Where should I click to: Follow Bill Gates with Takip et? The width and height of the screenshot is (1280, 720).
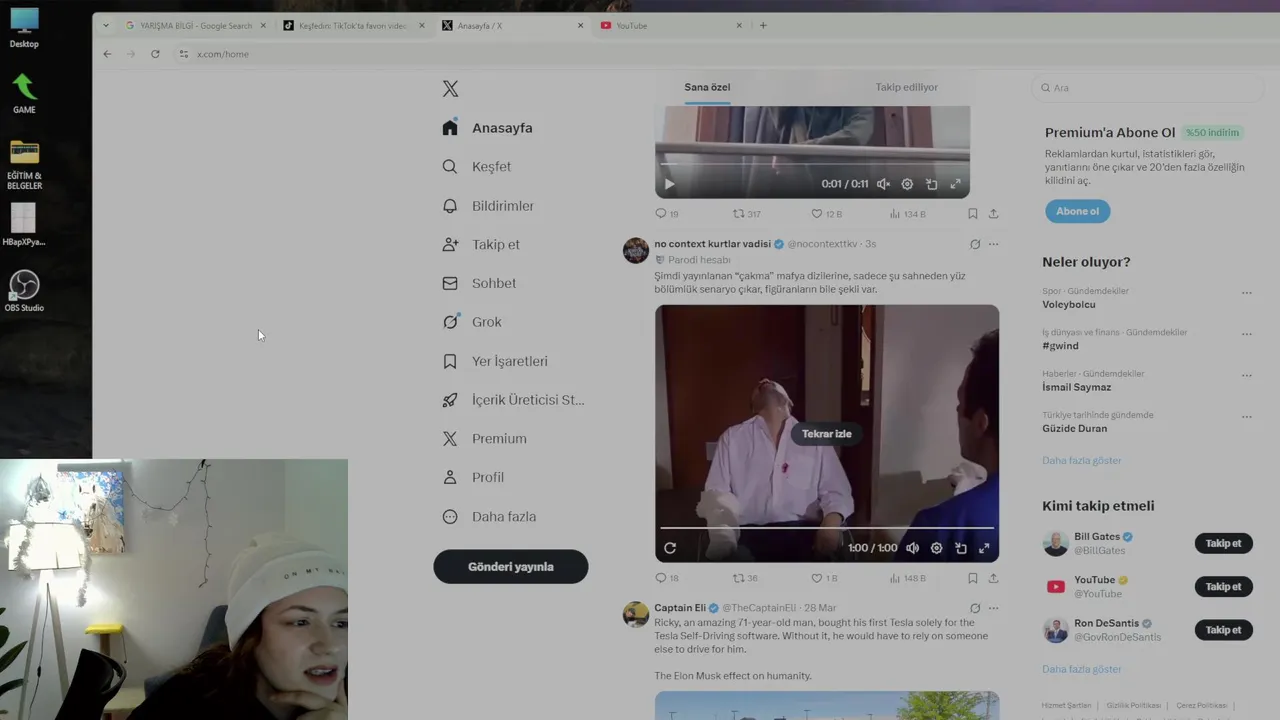pyautogui.click(x=1223, y=544)
